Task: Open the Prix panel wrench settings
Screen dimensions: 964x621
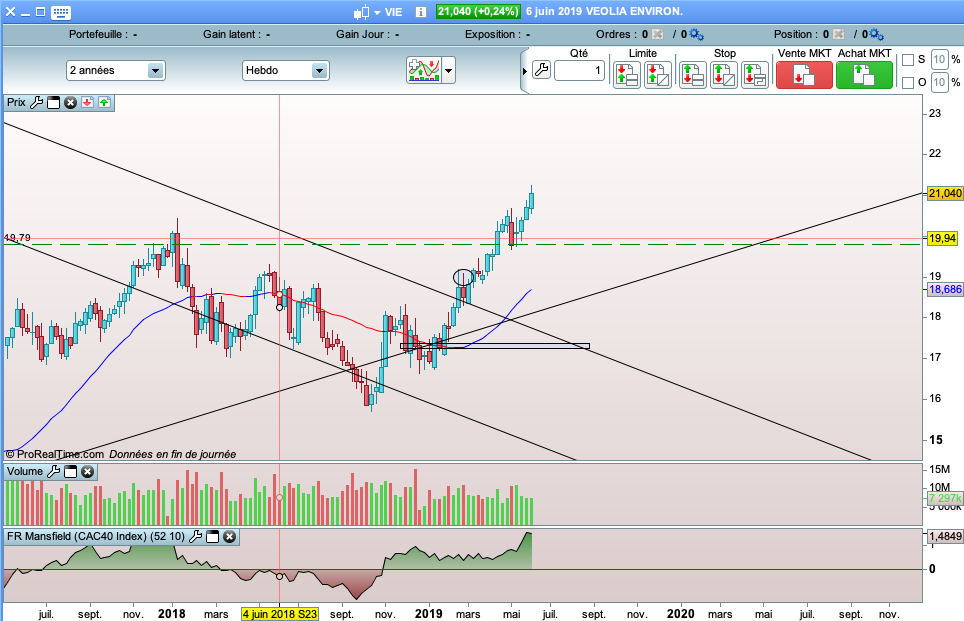Action: click(x=36, y=102)
